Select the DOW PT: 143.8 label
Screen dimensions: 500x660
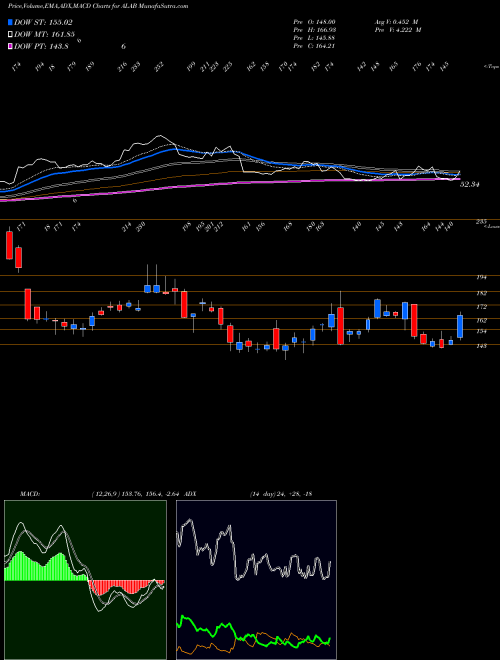coord(41,46)
